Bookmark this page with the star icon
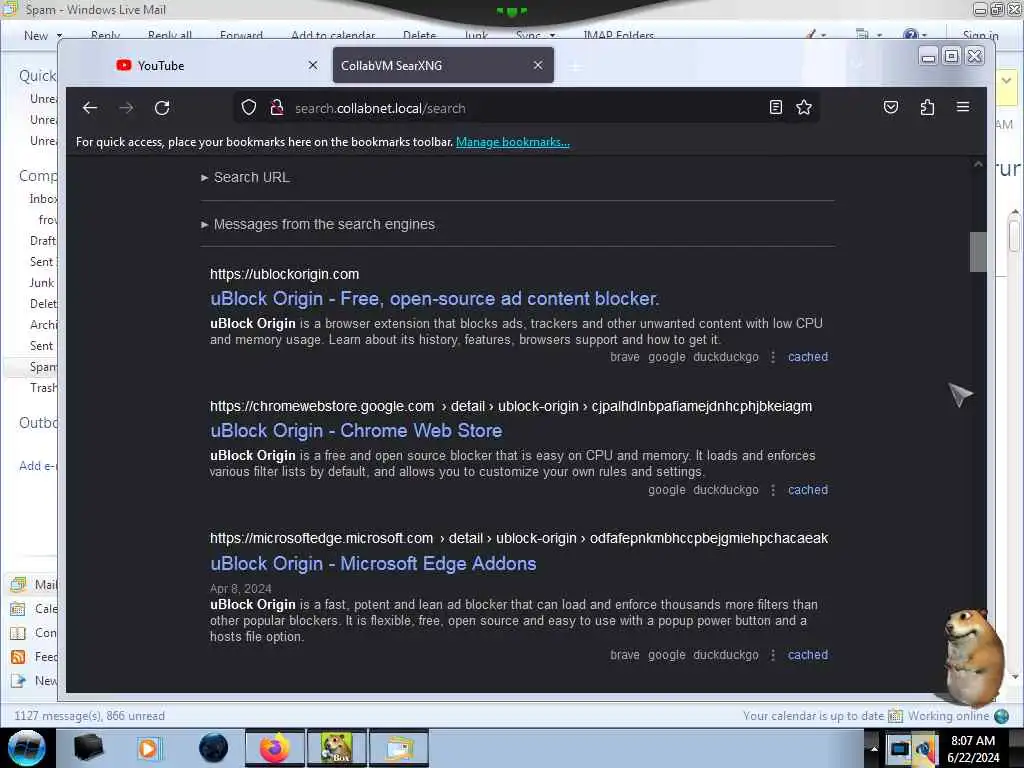The width and height of the screenshot is (1024, 768). 804,107
